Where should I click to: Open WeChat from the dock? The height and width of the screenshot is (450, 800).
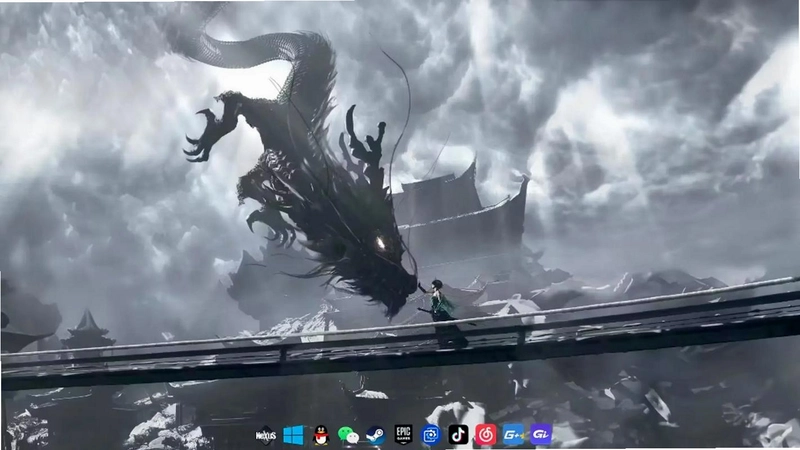click(x=348, y=435)
